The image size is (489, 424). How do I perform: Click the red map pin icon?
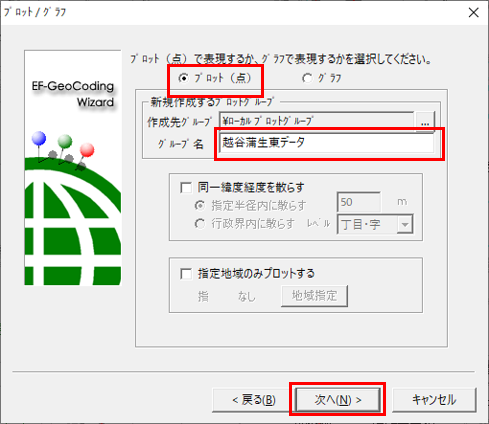(x=87, y=150)
